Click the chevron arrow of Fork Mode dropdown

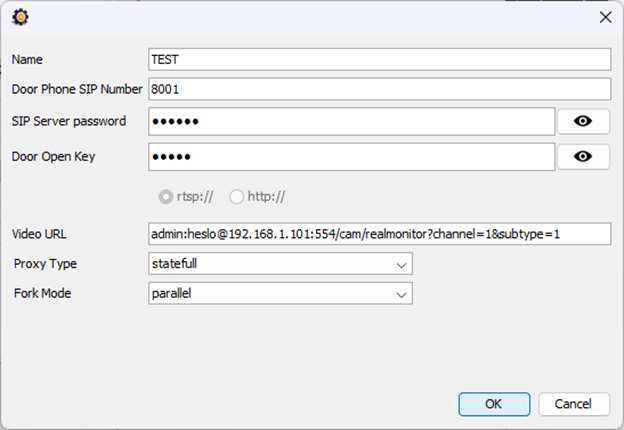click(402, 295)
